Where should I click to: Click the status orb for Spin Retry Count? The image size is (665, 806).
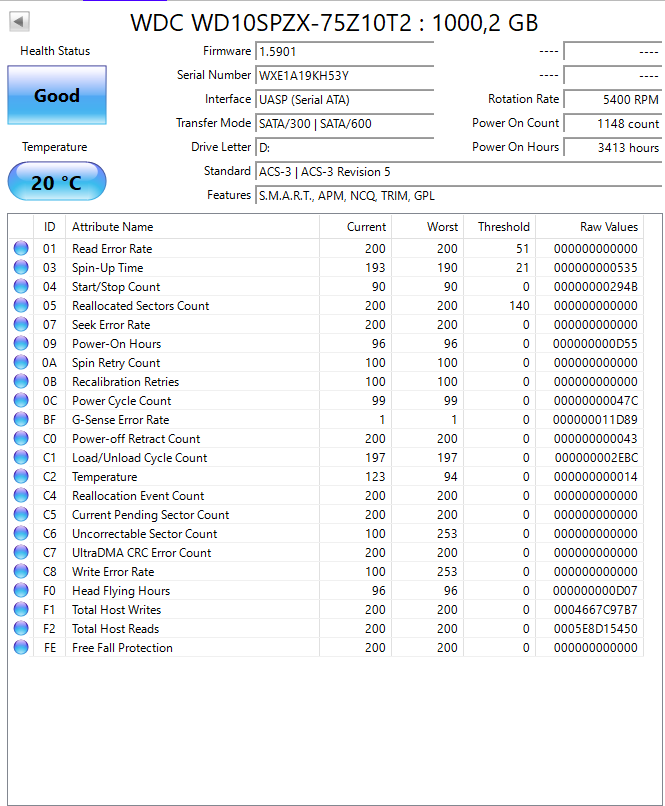[21, 362]
